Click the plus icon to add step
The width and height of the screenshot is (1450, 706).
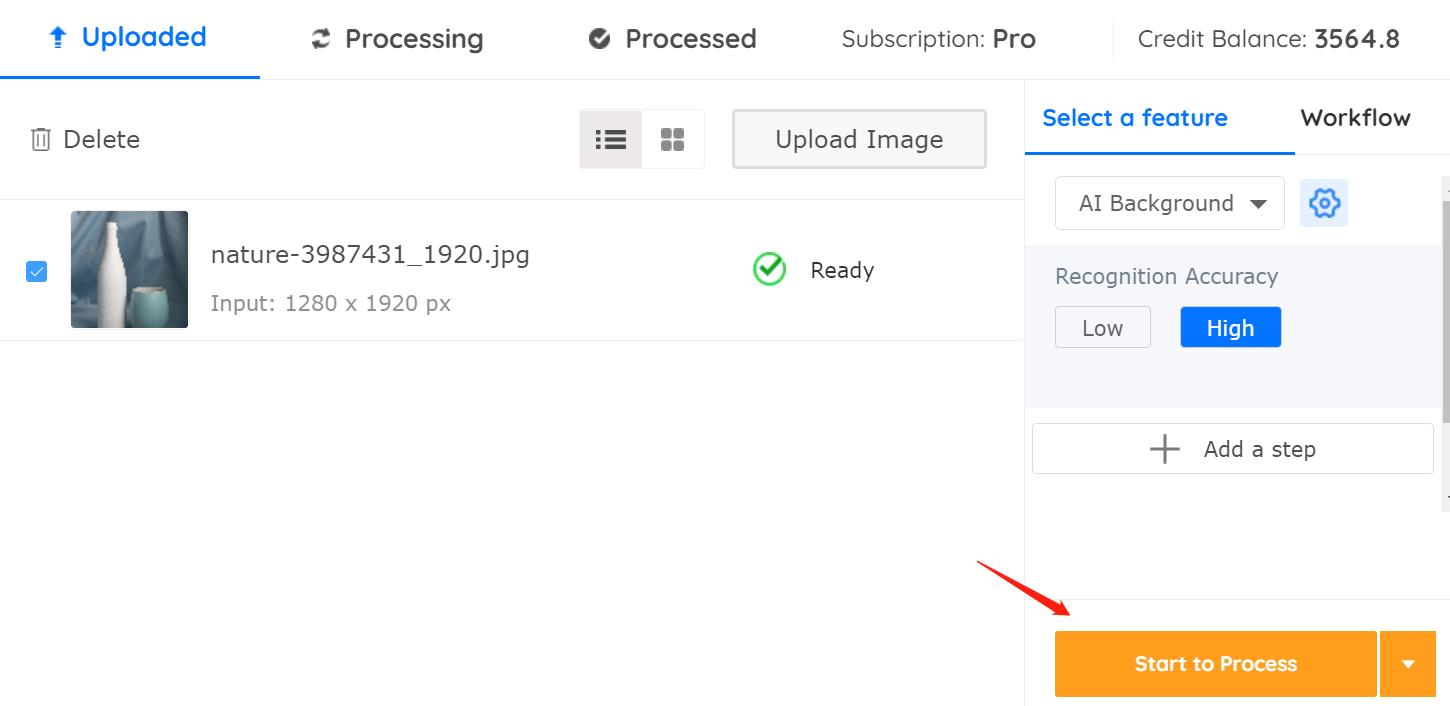[x=1165, y=449]
